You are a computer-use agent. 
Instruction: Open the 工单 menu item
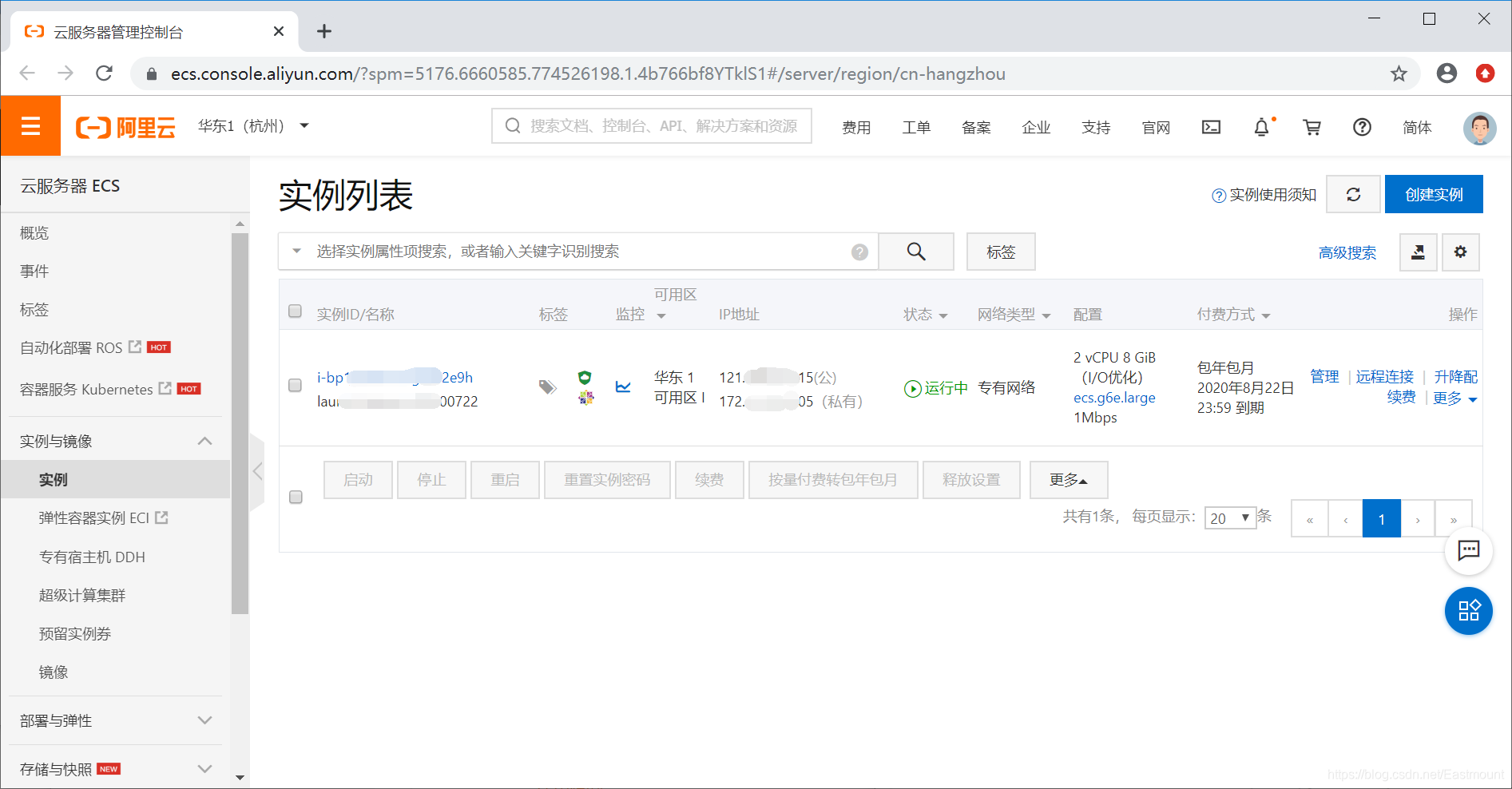click(916, 127)
